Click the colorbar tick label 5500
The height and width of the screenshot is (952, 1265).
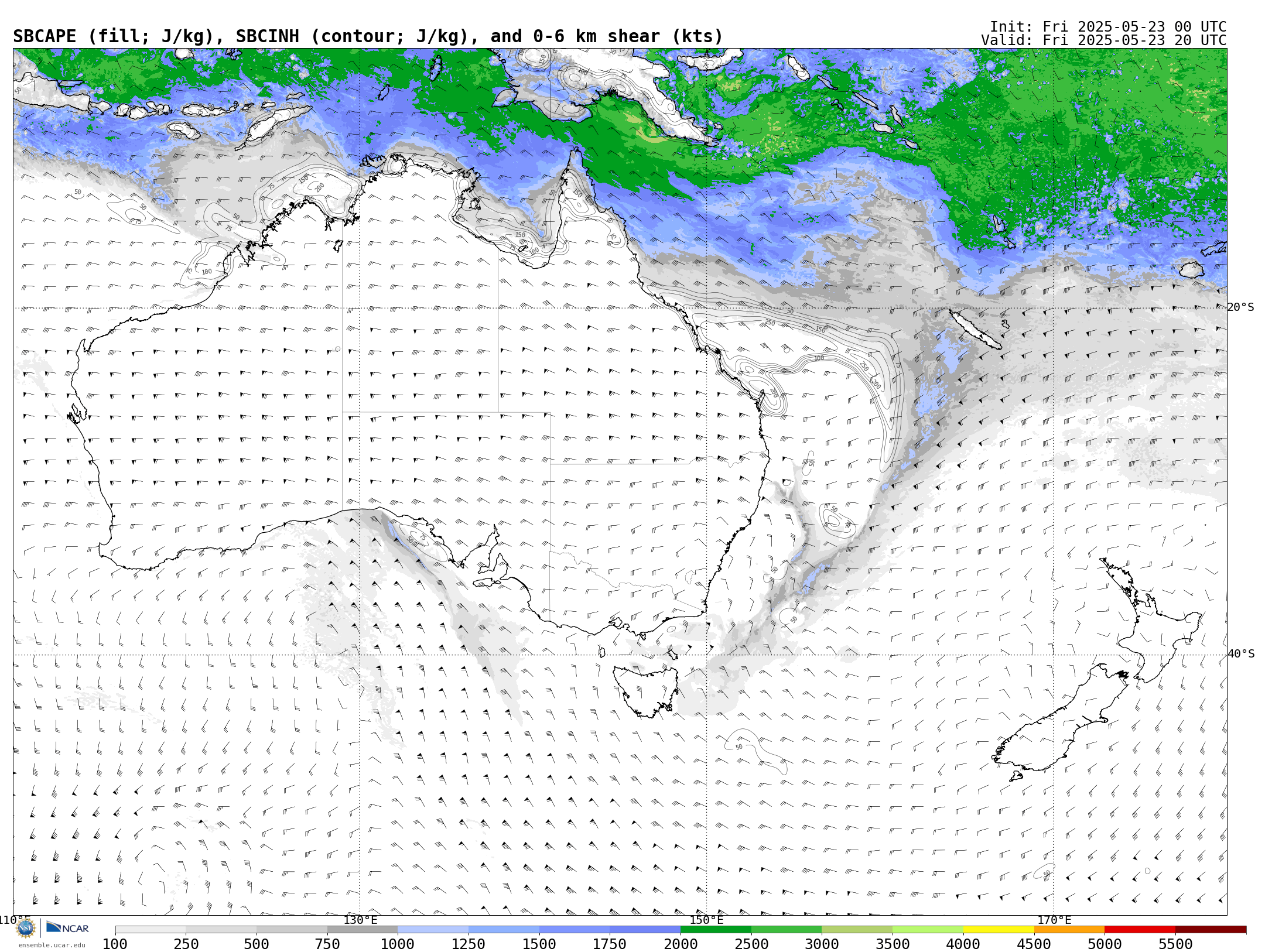[x=1175, y=944]
